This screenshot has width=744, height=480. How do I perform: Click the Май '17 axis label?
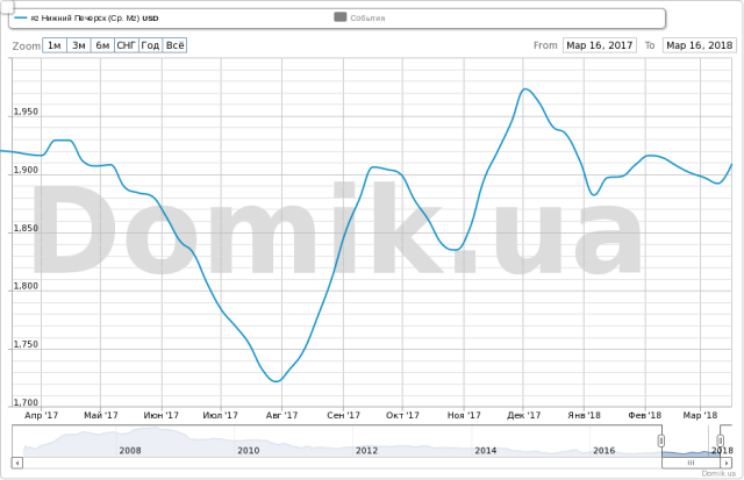coord(101,415)
